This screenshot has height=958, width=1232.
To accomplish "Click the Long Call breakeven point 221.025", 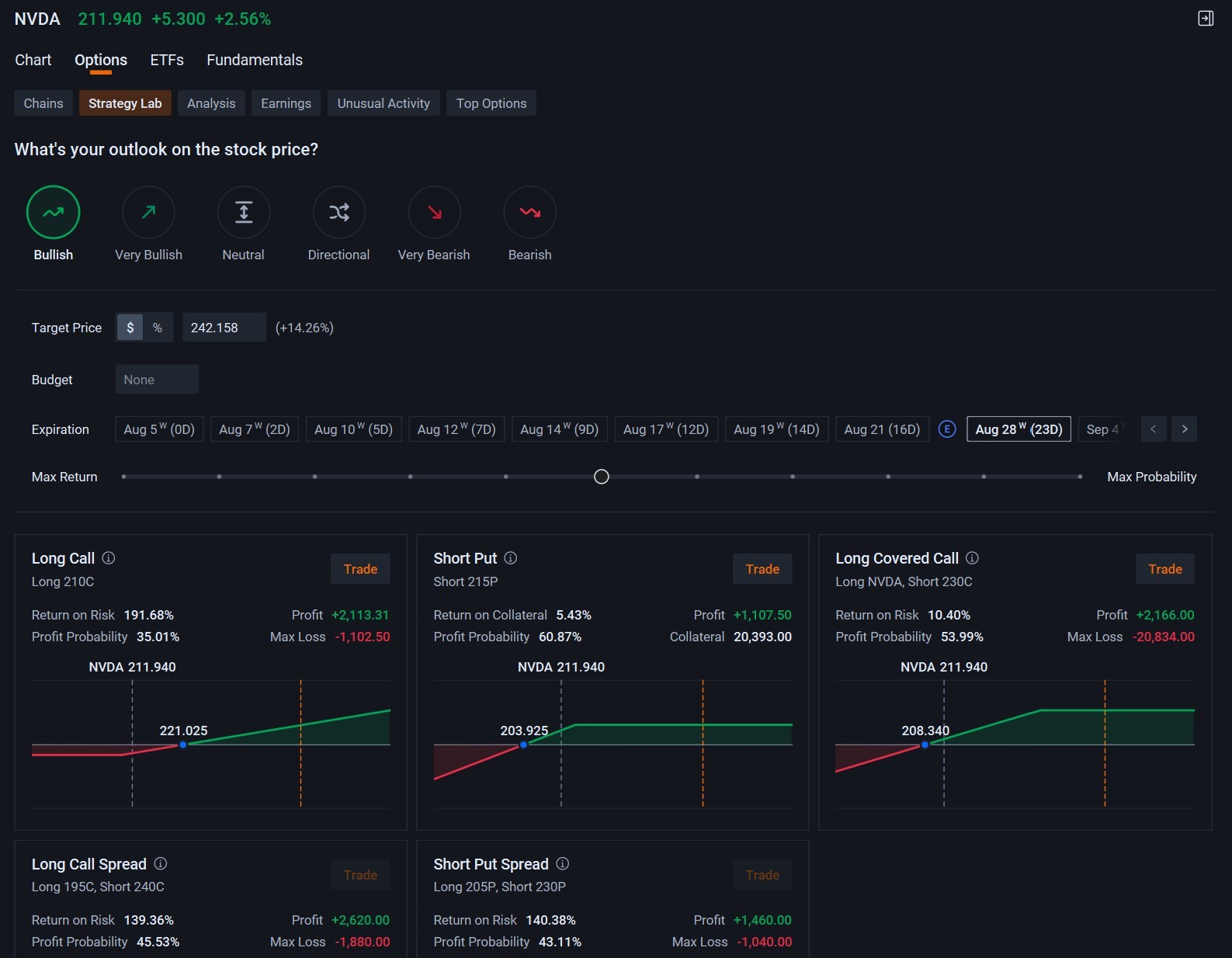I will pos(183,745).
